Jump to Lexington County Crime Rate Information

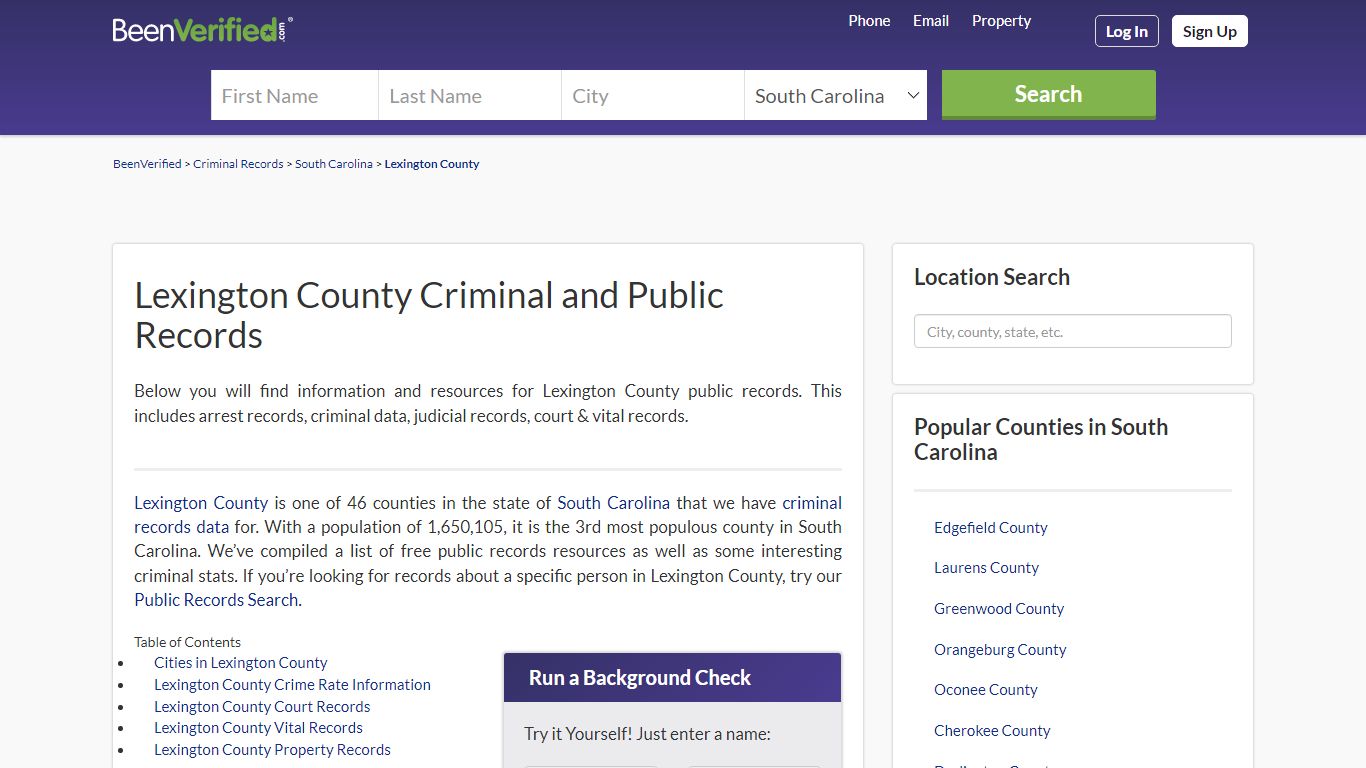[292, 685]
